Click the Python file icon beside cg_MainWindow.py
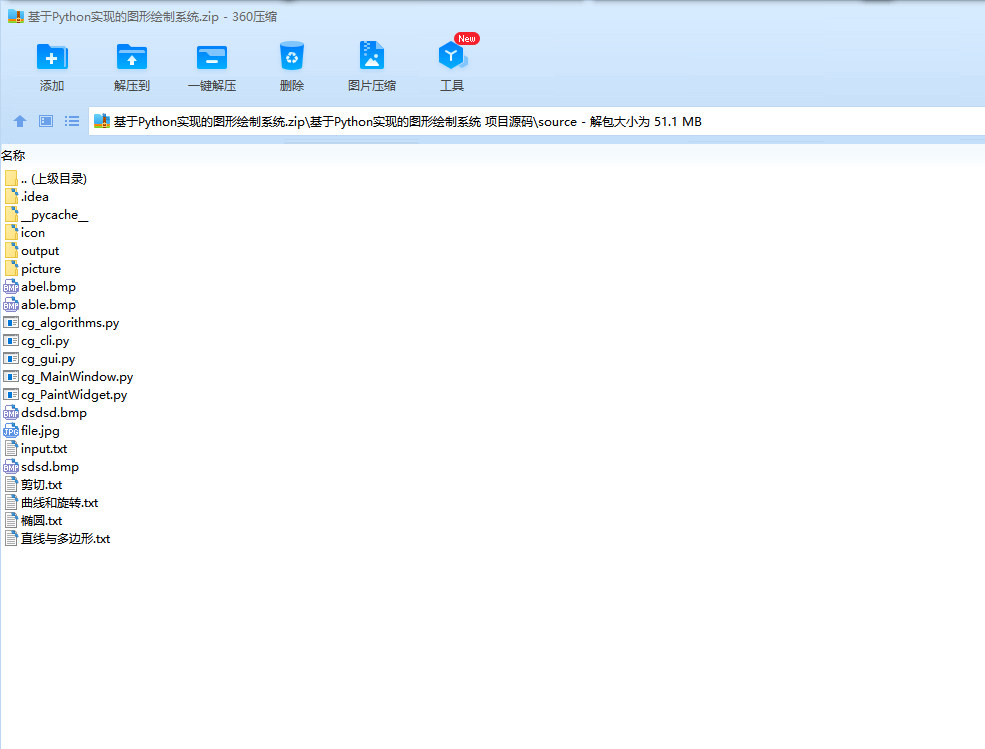985x749 pixels. pos(11,377)
